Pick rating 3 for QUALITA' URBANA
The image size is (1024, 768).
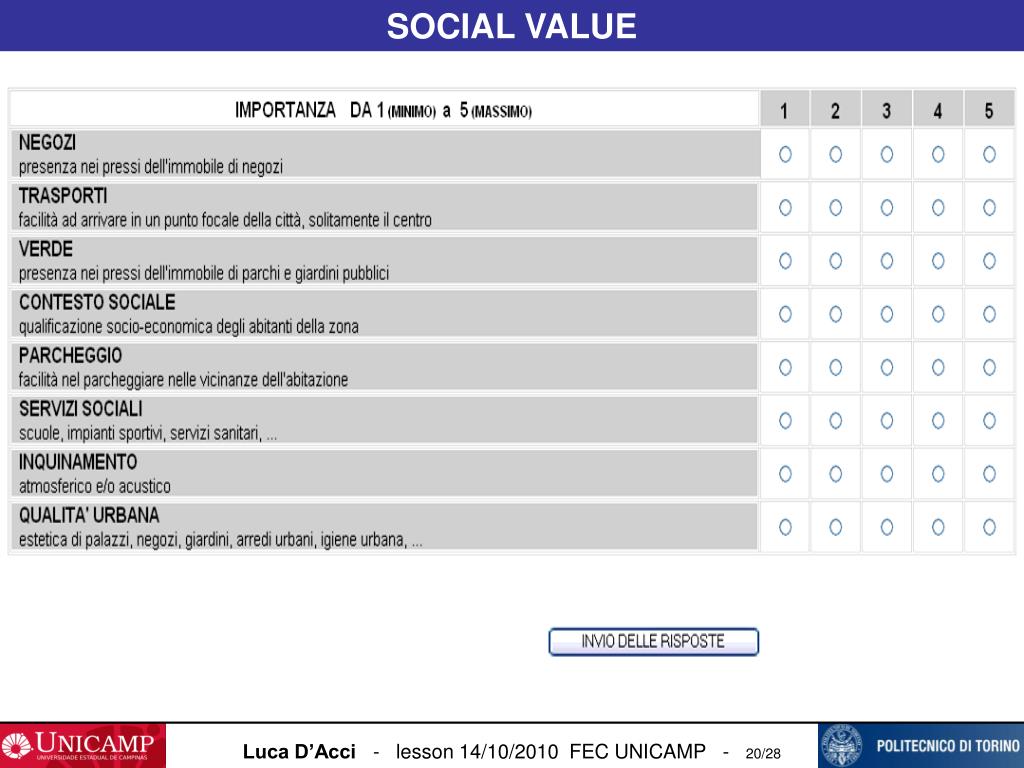(x=887, y=527)
